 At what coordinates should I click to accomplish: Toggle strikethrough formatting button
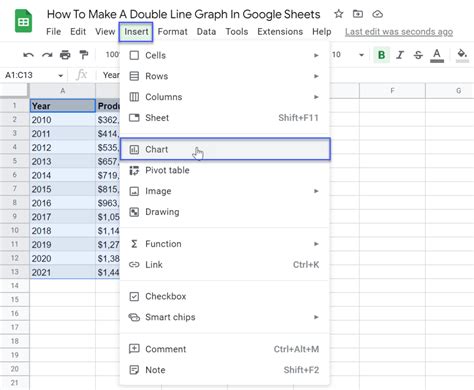point(418,55)
